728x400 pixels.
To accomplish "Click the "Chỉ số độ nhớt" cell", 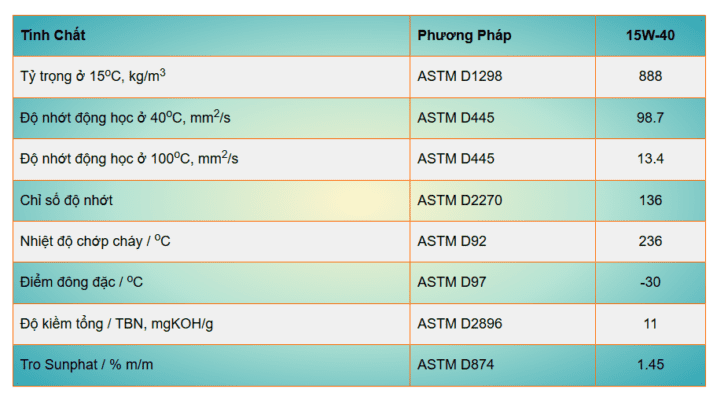I will pyautogui.click(x=66, y=200).
